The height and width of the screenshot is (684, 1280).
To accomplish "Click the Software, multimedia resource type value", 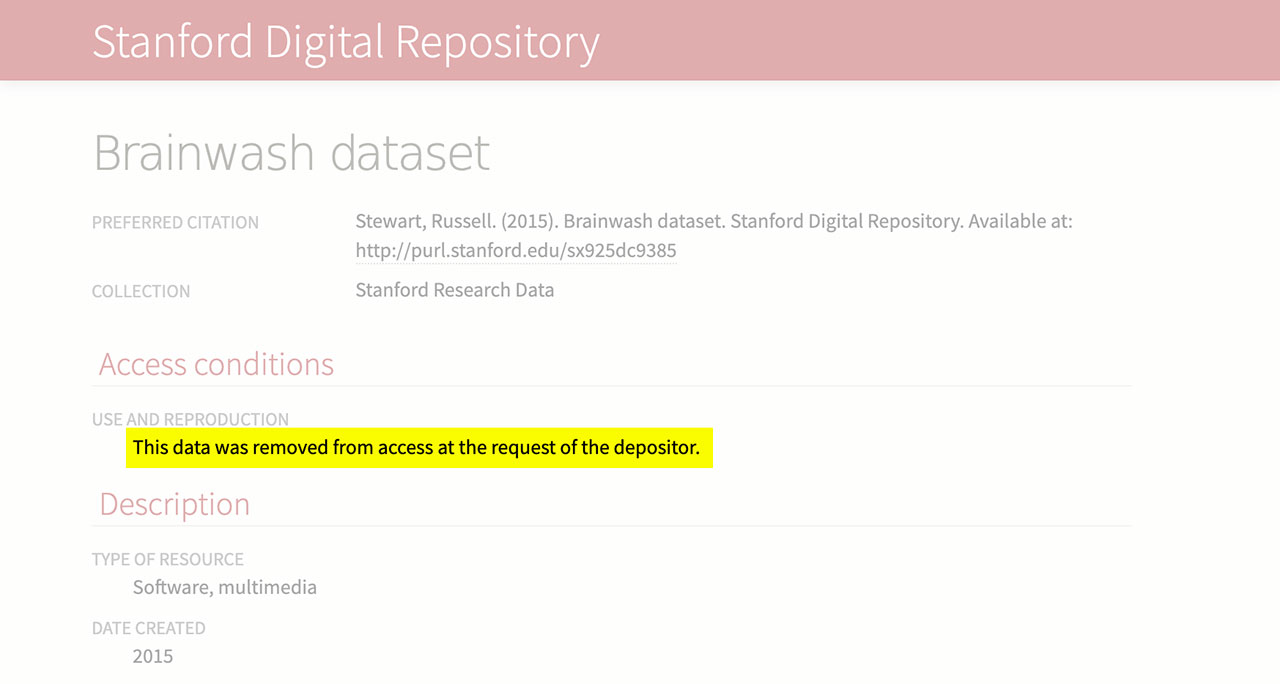I will pos(224,587).
